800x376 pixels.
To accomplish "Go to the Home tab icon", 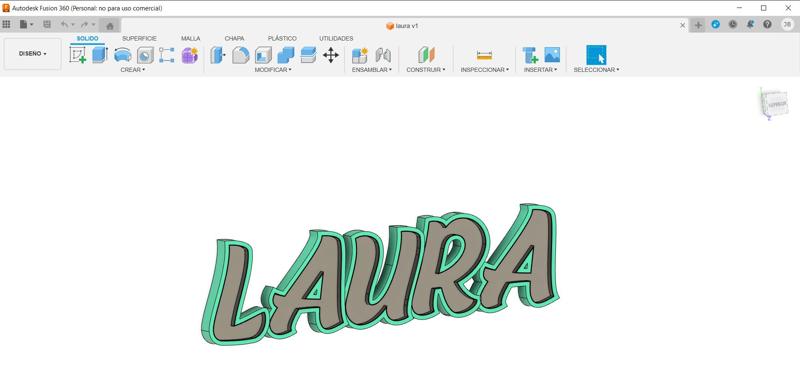I will (x=110, y=26).
